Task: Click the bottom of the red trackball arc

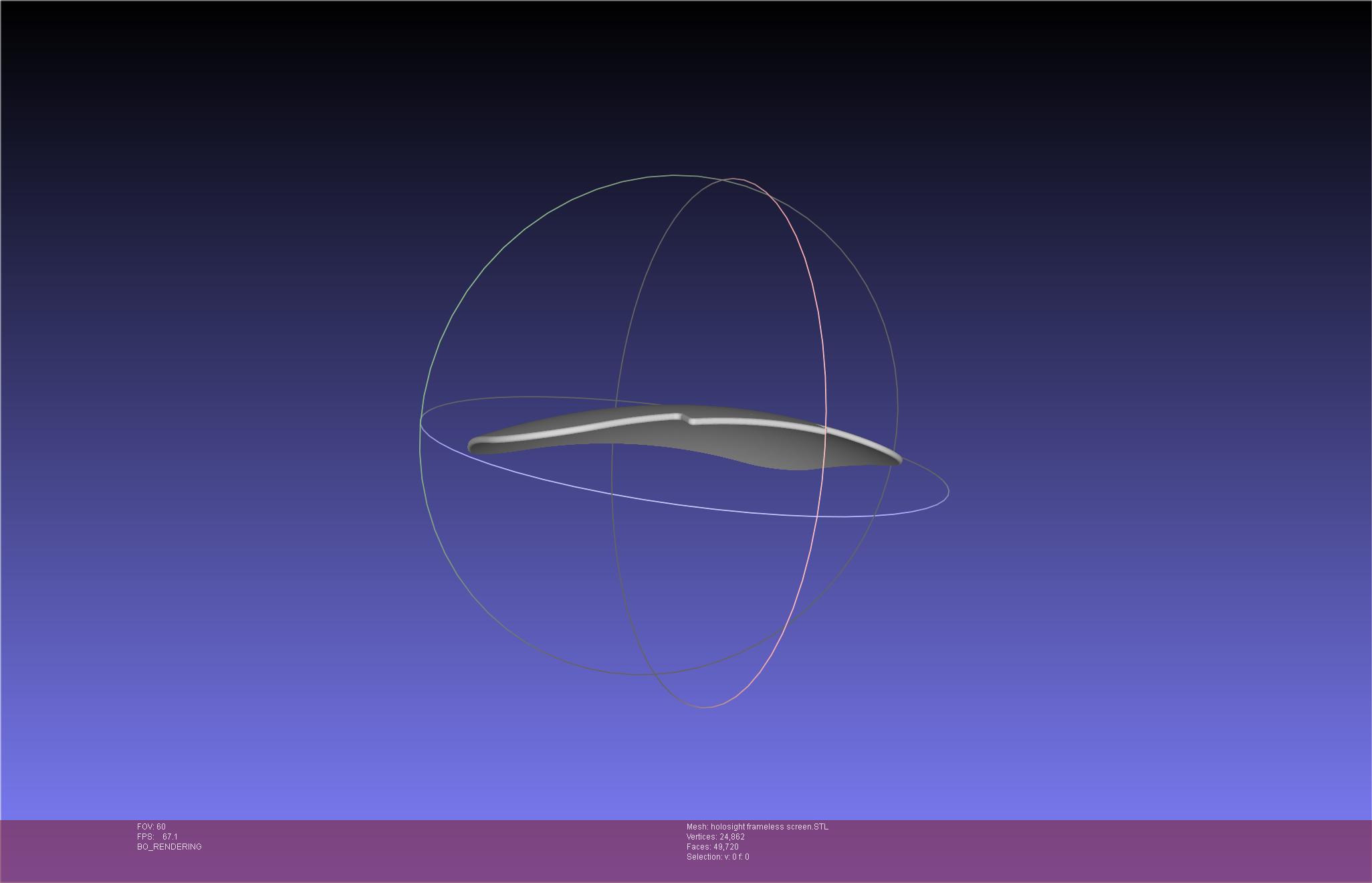Action: 706,707
